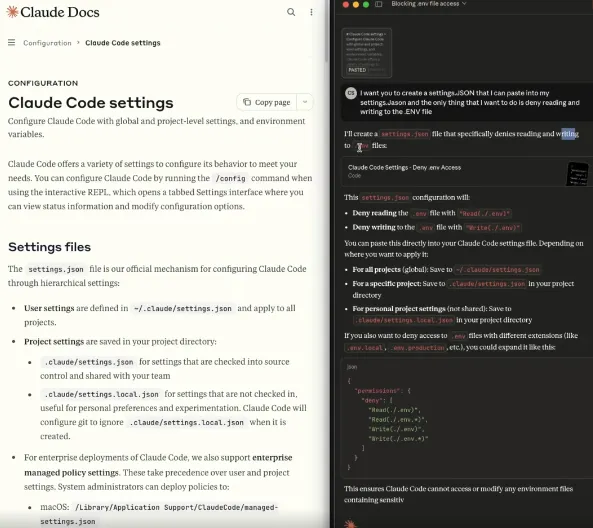Click the CONFIGURATION section label
This screenshot has height=528, width=593.
tap(43, 83)
